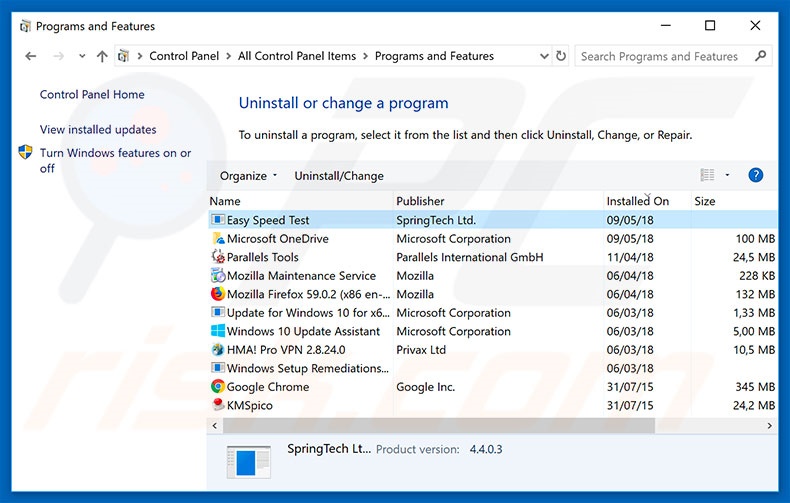The height and width of the screenshot is (503, 790).
Task: Click the Windows Setup Remediations icon
Action: (218, 368)
